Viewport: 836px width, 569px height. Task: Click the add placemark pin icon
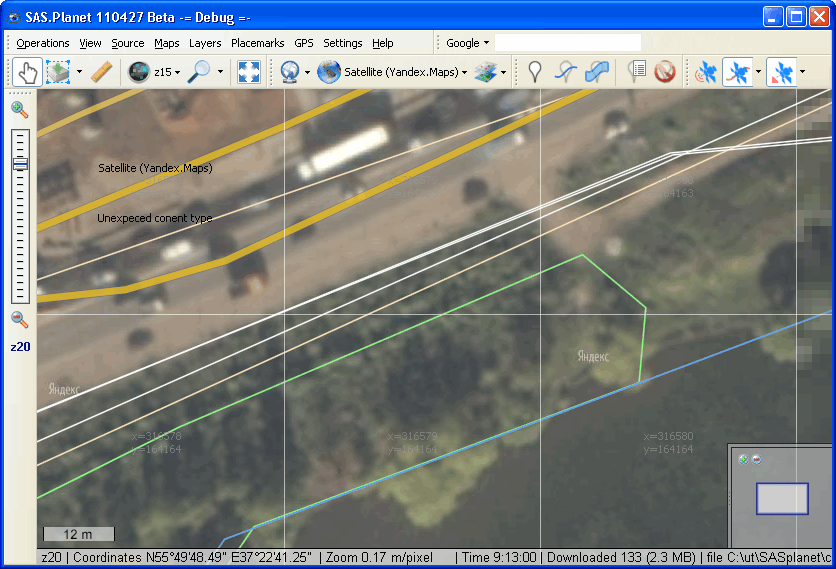[x=535, y=72]
